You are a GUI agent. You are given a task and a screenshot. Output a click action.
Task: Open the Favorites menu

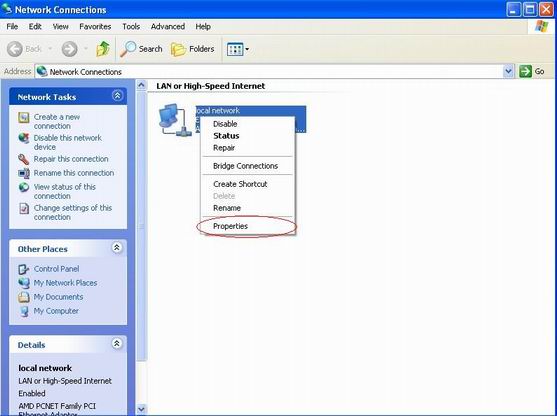(95, 27)
